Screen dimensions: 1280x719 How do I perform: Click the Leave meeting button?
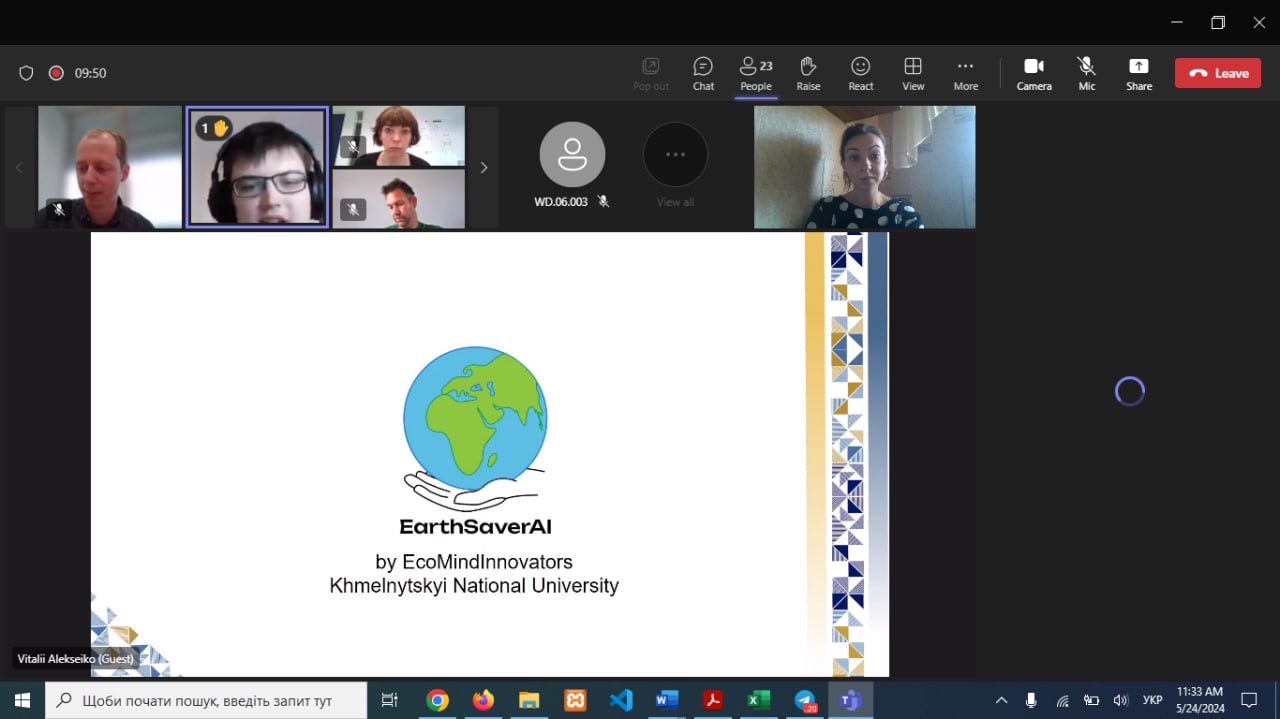[x=1217, y=73]
